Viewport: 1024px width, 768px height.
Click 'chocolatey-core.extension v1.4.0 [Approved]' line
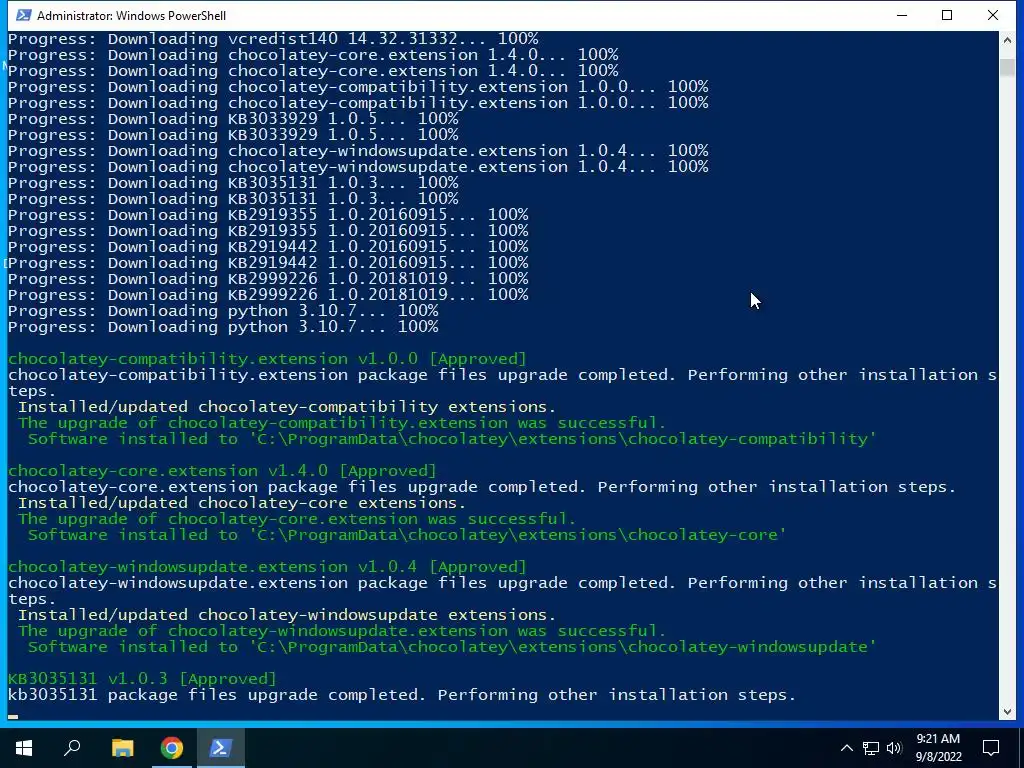pyautogui.click(x=222, y=471)
